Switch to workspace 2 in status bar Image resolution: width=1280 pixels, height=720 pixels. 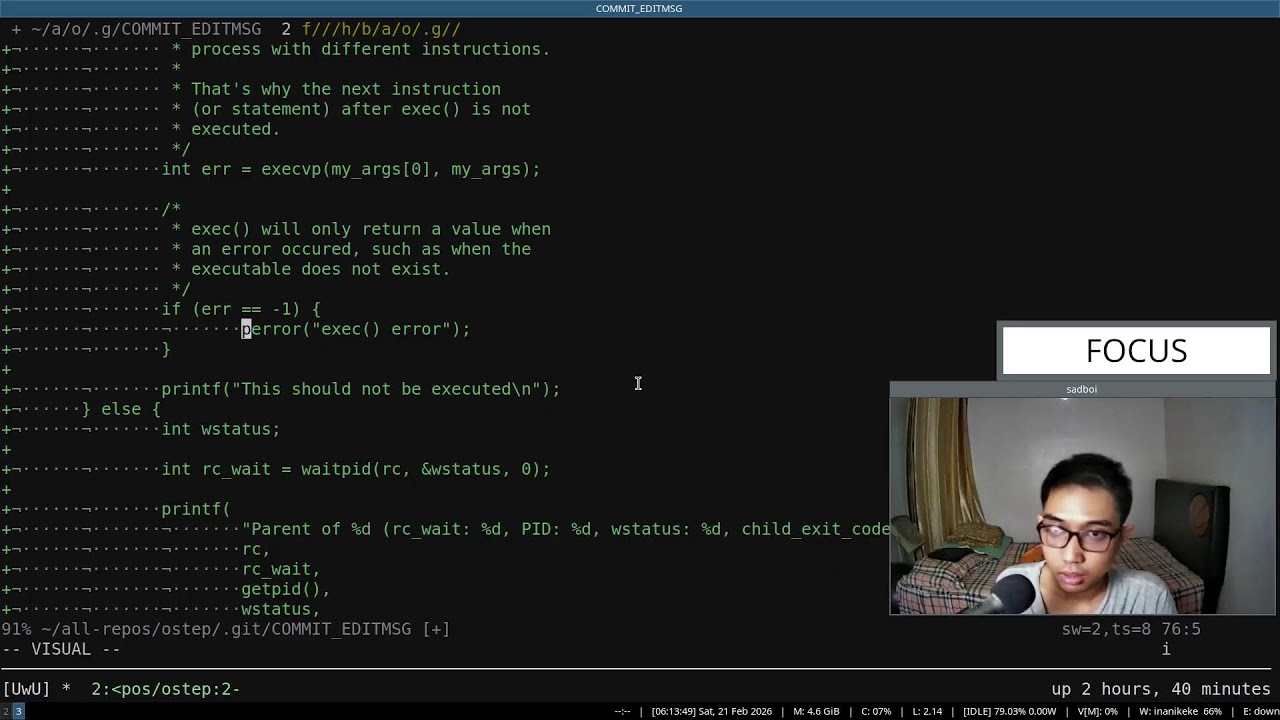(5, 711)
